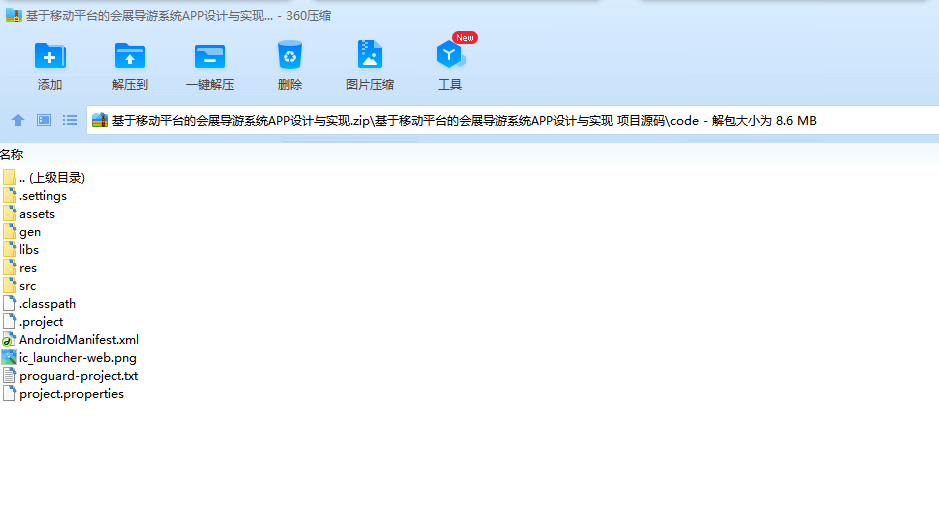Switch to the list view mode
939x531 pixels.
click(70, 120)
